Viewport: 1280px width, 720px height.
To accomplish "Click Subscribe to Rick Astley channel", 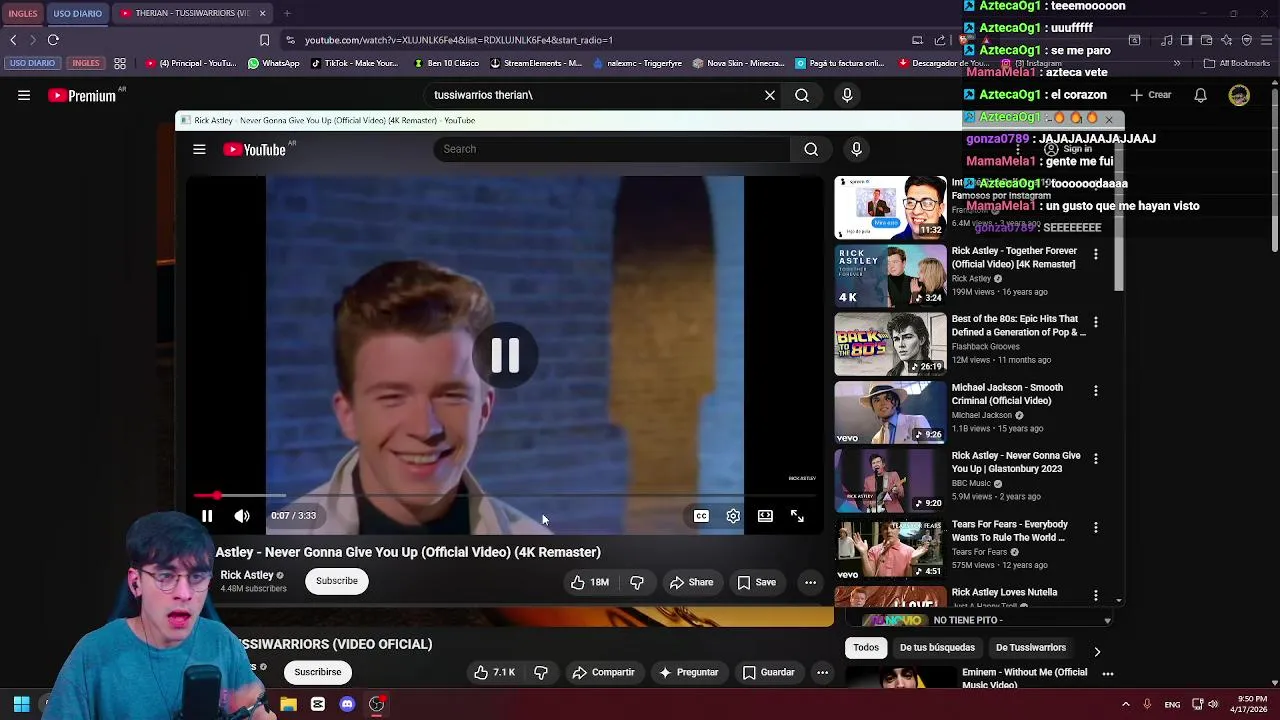I will [337, 581].
